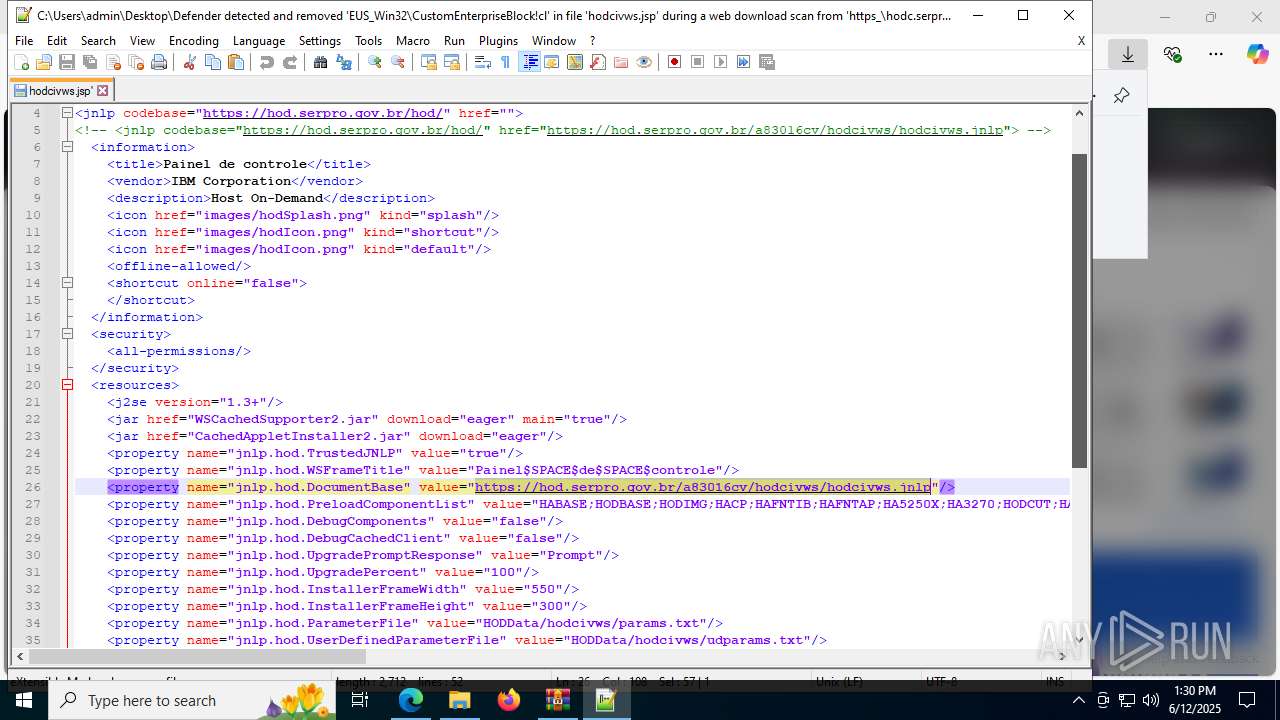Run the macro multiple times
Image resolution: width=1280 pixels, height=720 pixels.
coord(744,62)
